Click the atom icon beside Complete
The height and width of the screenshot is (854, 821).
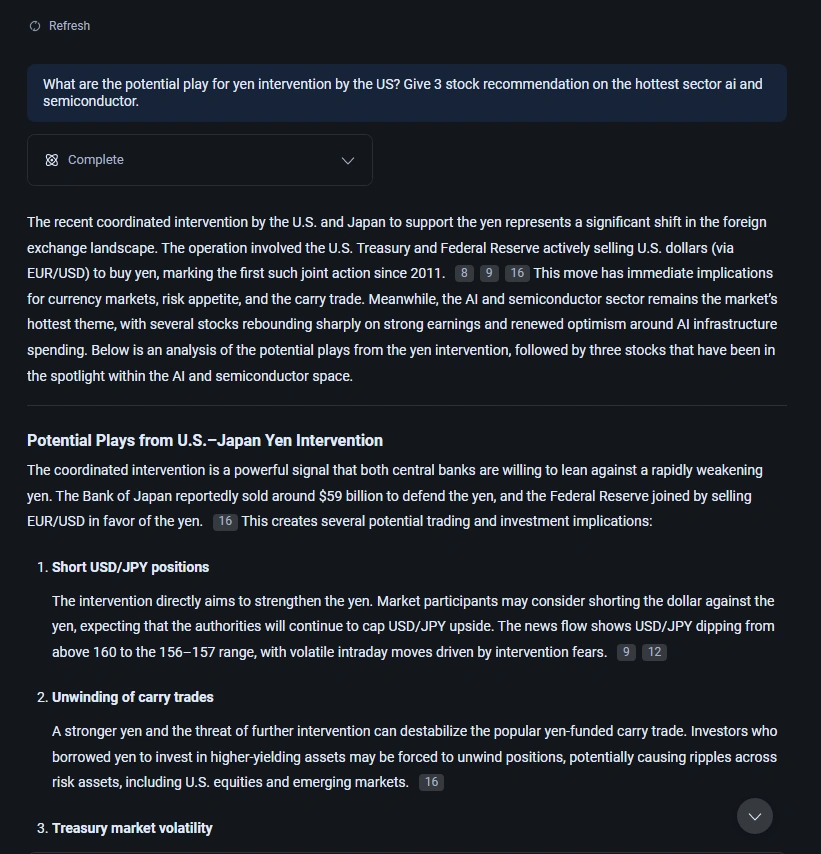52,160
